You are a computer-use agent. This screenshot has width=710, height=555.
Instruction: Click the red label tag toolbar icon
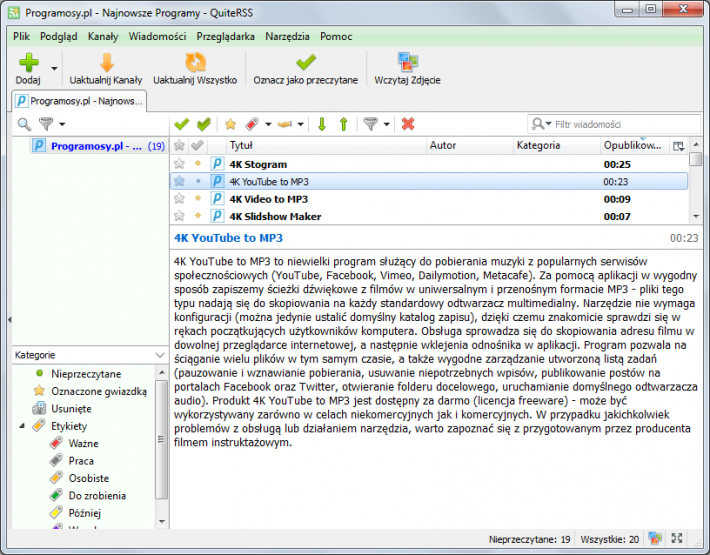click(x=252, y=124)
